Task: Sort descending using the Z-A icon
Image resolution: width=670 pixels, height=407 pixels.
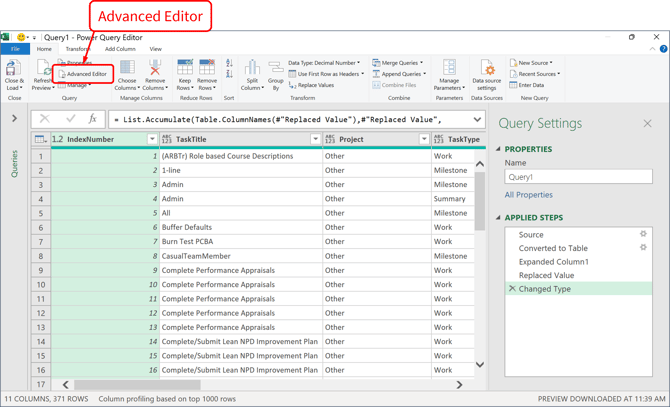Action: [x=229, y=74]
